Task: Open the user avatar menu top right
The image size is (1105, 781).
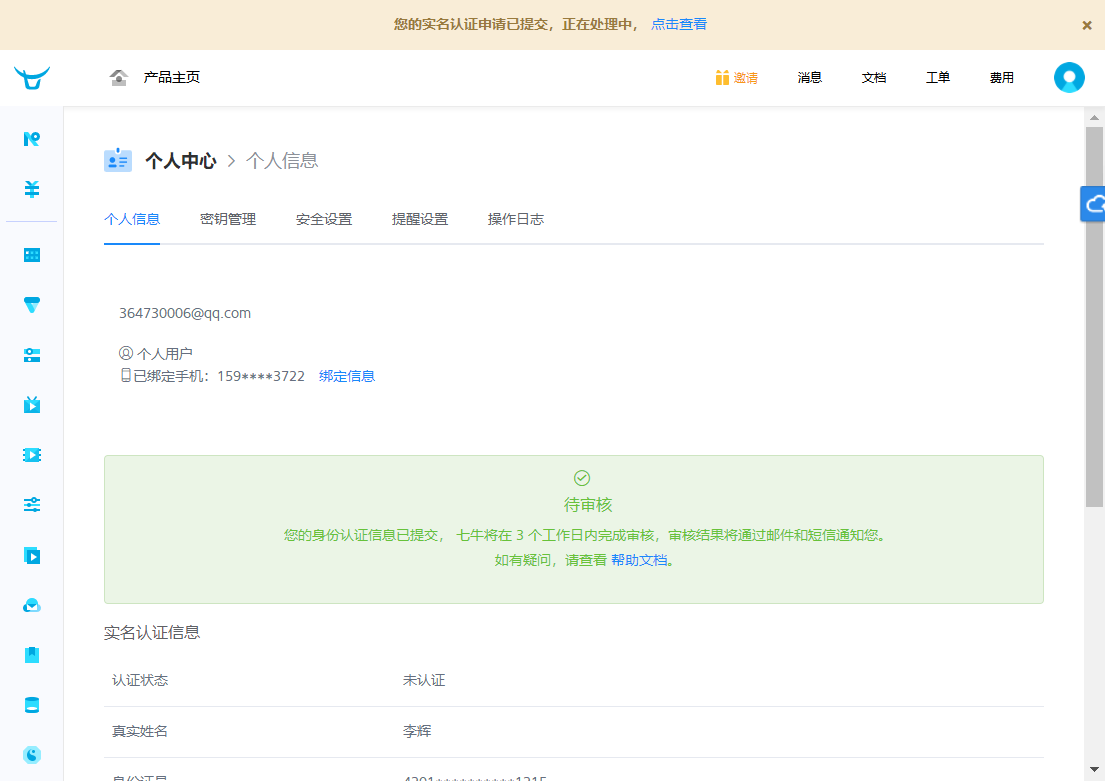Action: [1069, 77]
